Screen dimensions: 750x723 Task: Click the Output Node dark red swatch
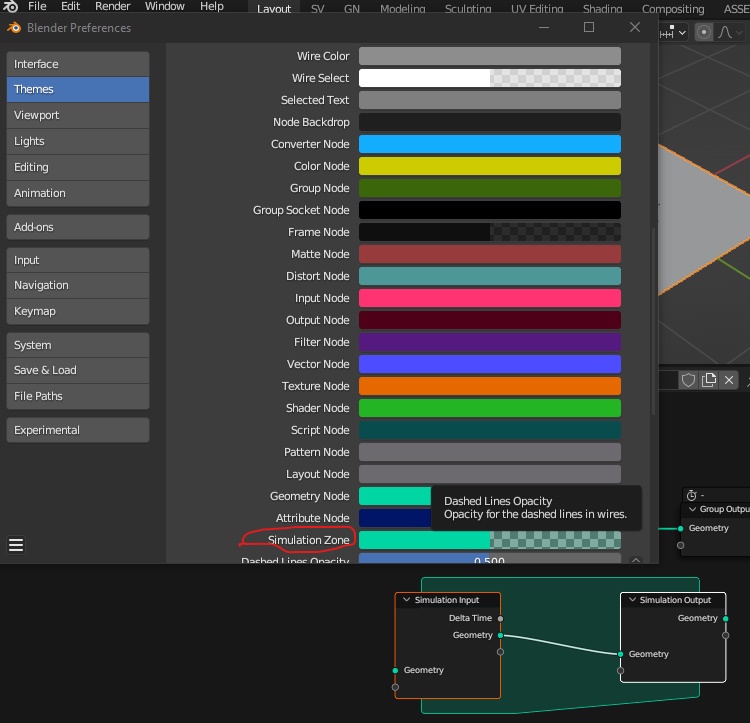tap(490, 320)
